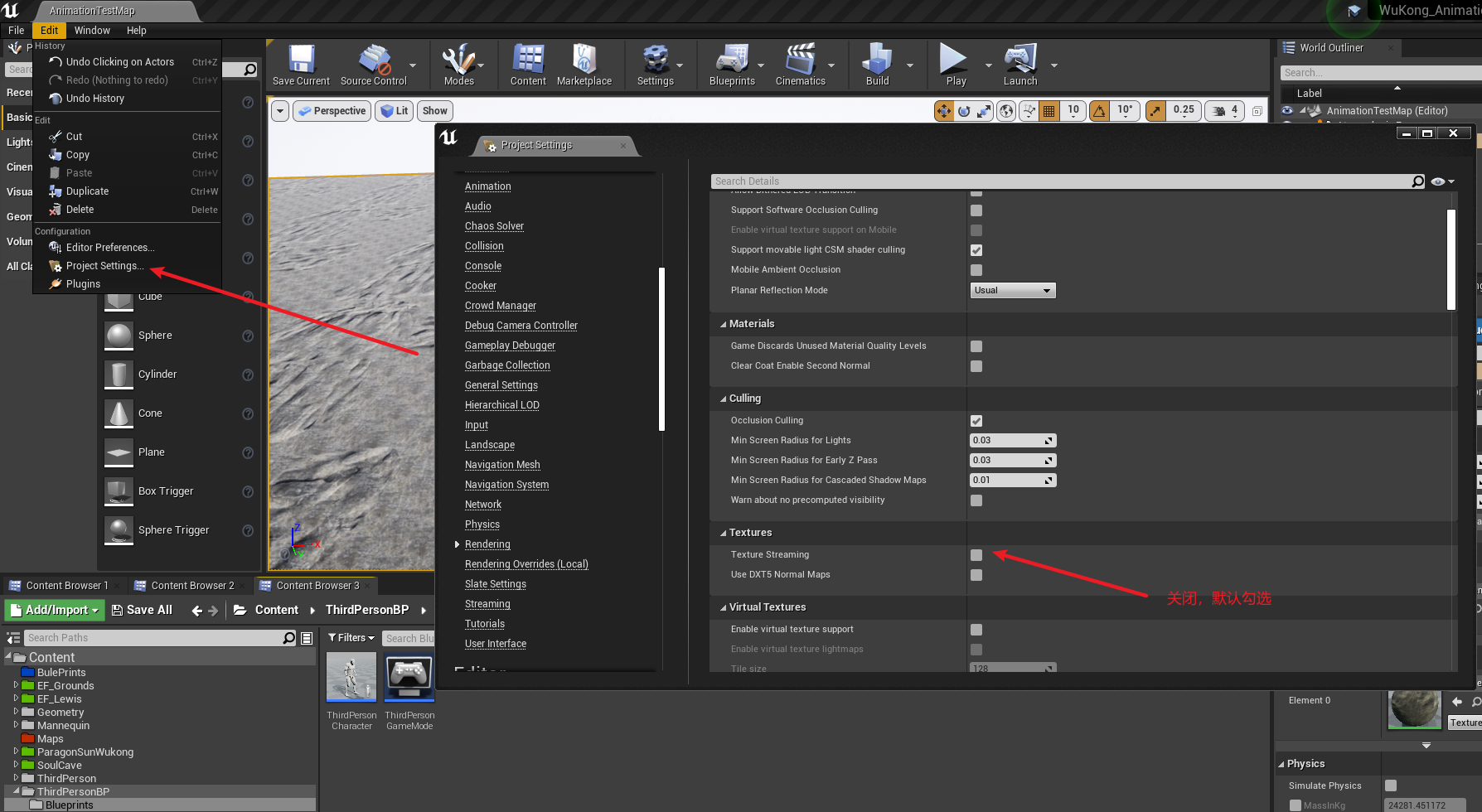Screen dimensions: 1482x812
Task: Open the Planar Reflection Mode dropdown
Action: click(x=1012, y=290)
